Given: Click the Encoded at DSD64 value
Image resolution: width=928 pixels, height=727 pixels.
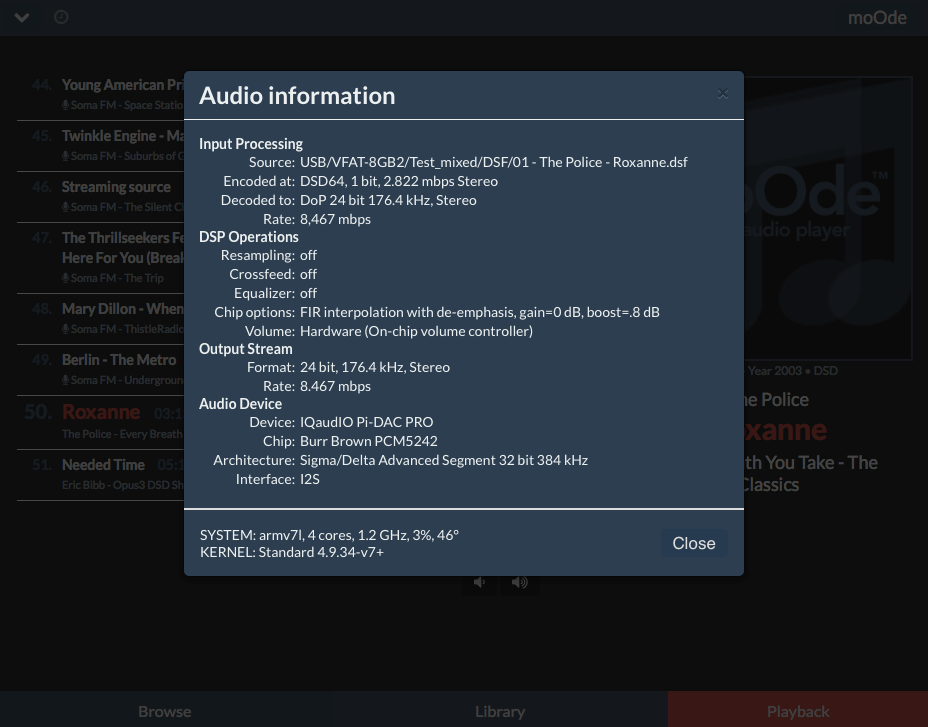Looking at the screenshot, I should click(399, 181).
